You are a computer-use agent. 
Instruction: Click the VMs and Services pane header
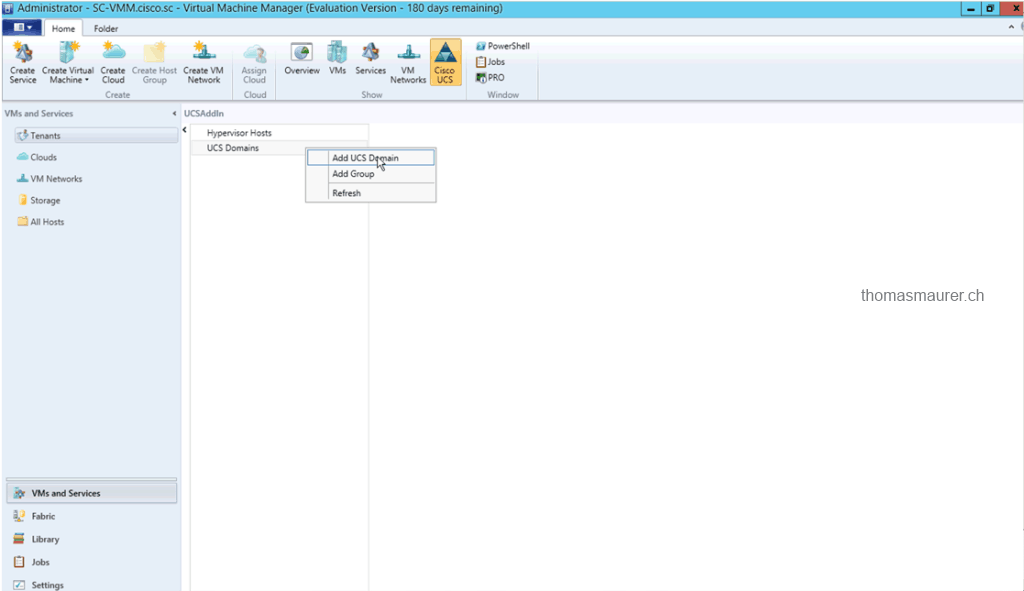pyautogui.click(x=39, y=114)
